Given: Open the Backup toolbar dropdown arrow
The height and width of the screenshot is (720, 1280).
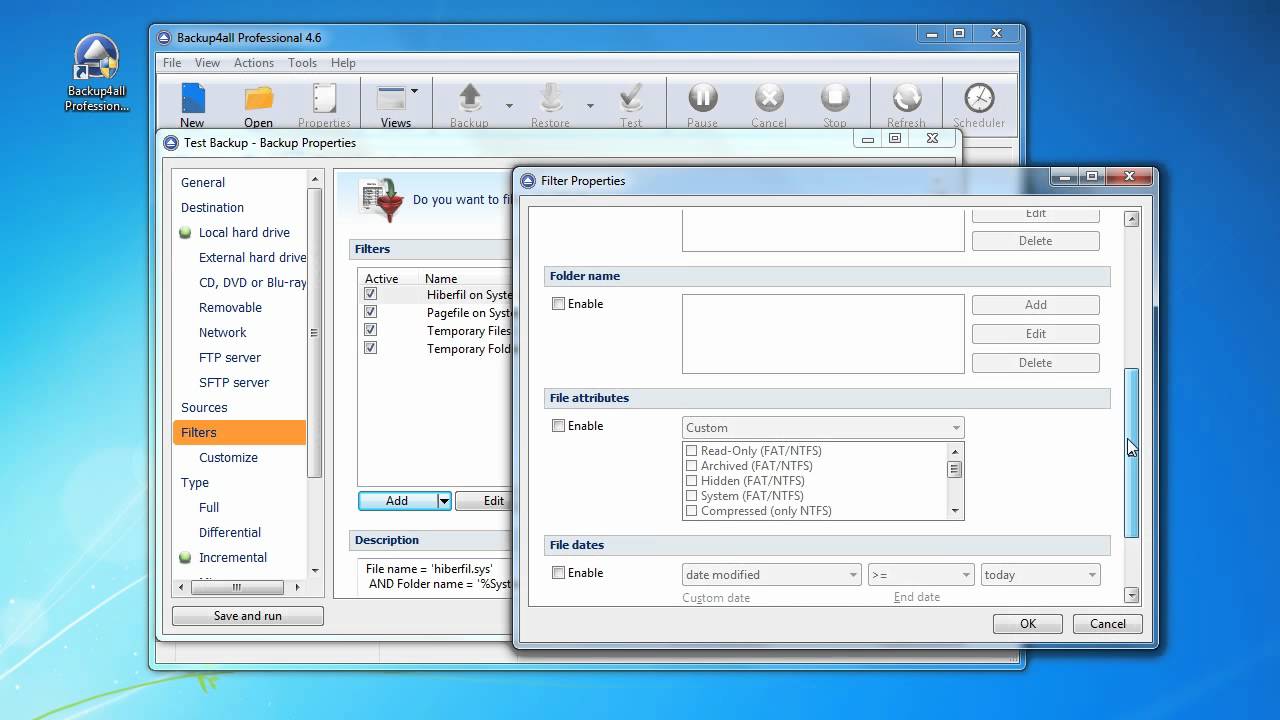Looking at the screenshot, I should coord(509,105).
